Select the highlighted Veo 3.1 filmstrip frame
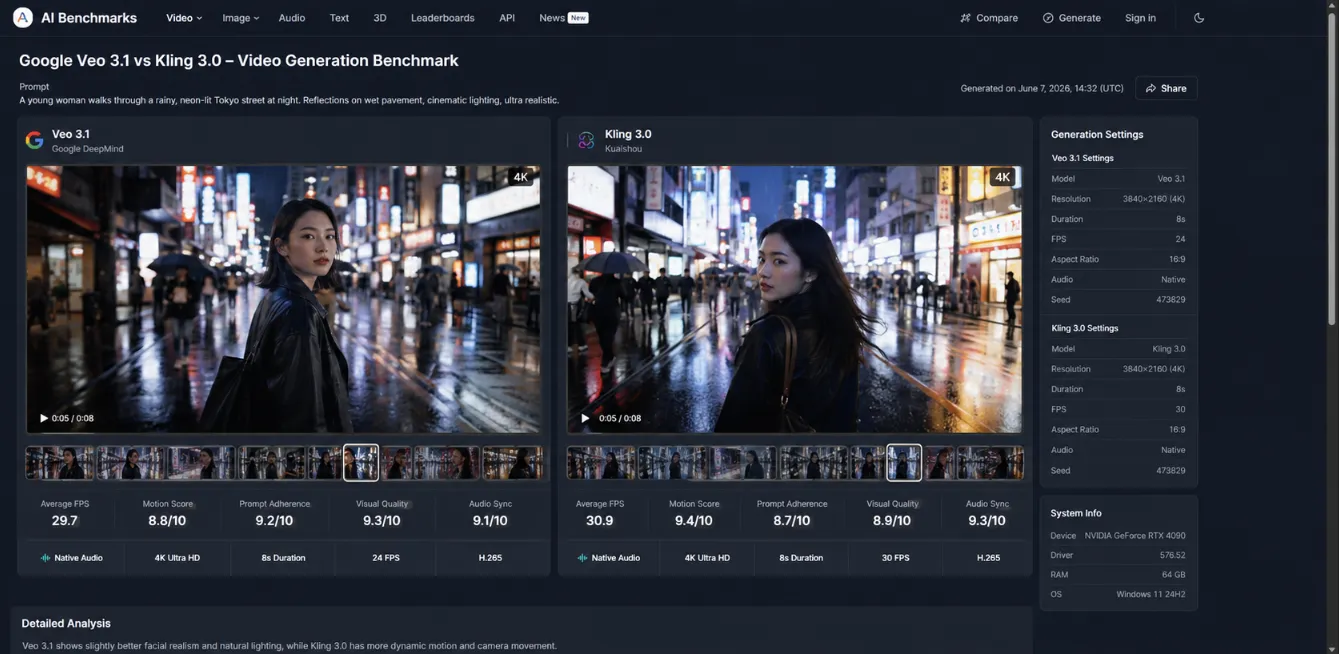 coord(361,463)
